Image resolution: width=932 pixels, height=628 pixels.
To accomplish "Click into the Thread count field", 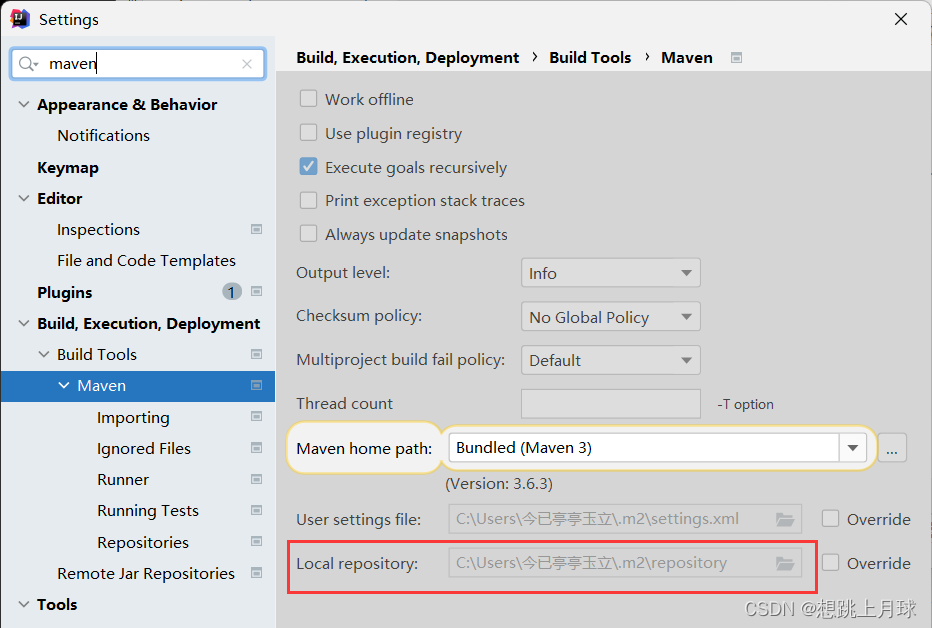I will click(611, 404).
